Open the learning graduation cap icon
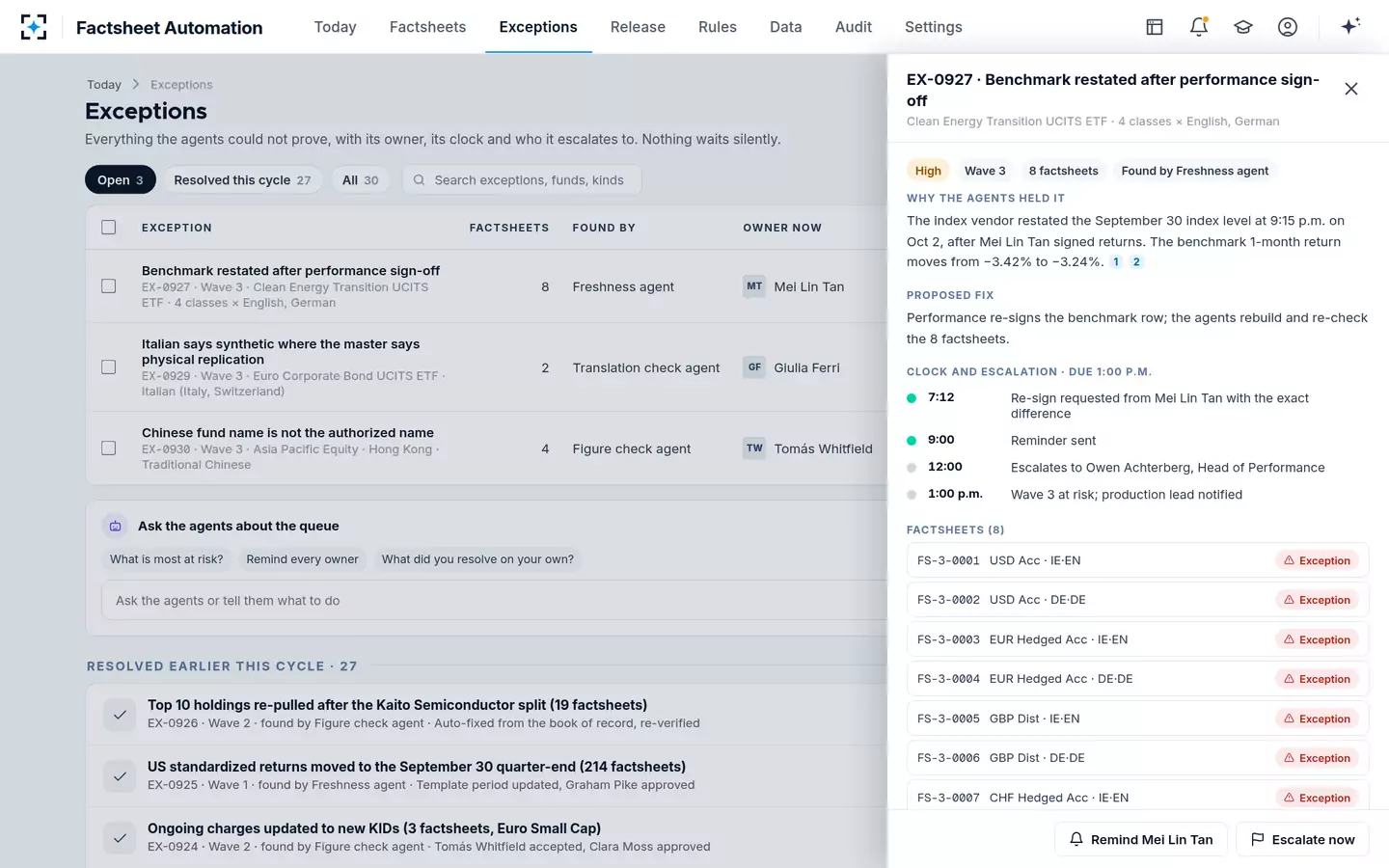Screen dimensions: 1389x868 pos(1243,27)
